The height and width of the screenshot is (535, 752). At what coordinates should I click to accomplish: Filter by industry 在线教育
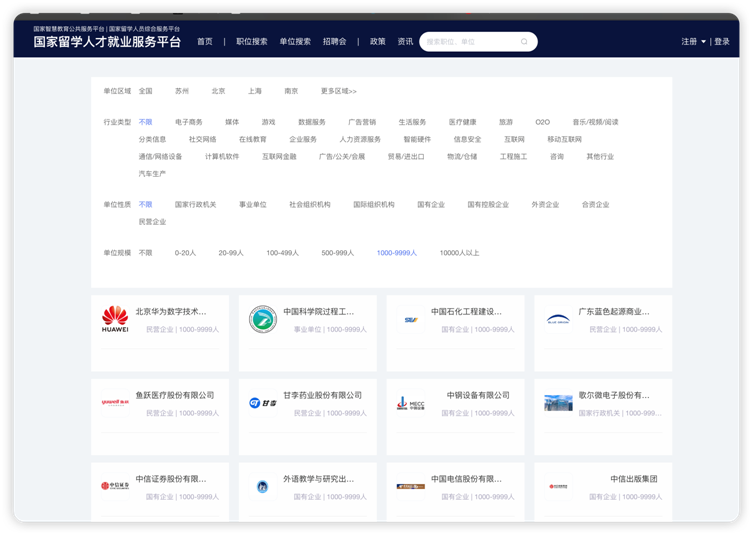point(253,140)
